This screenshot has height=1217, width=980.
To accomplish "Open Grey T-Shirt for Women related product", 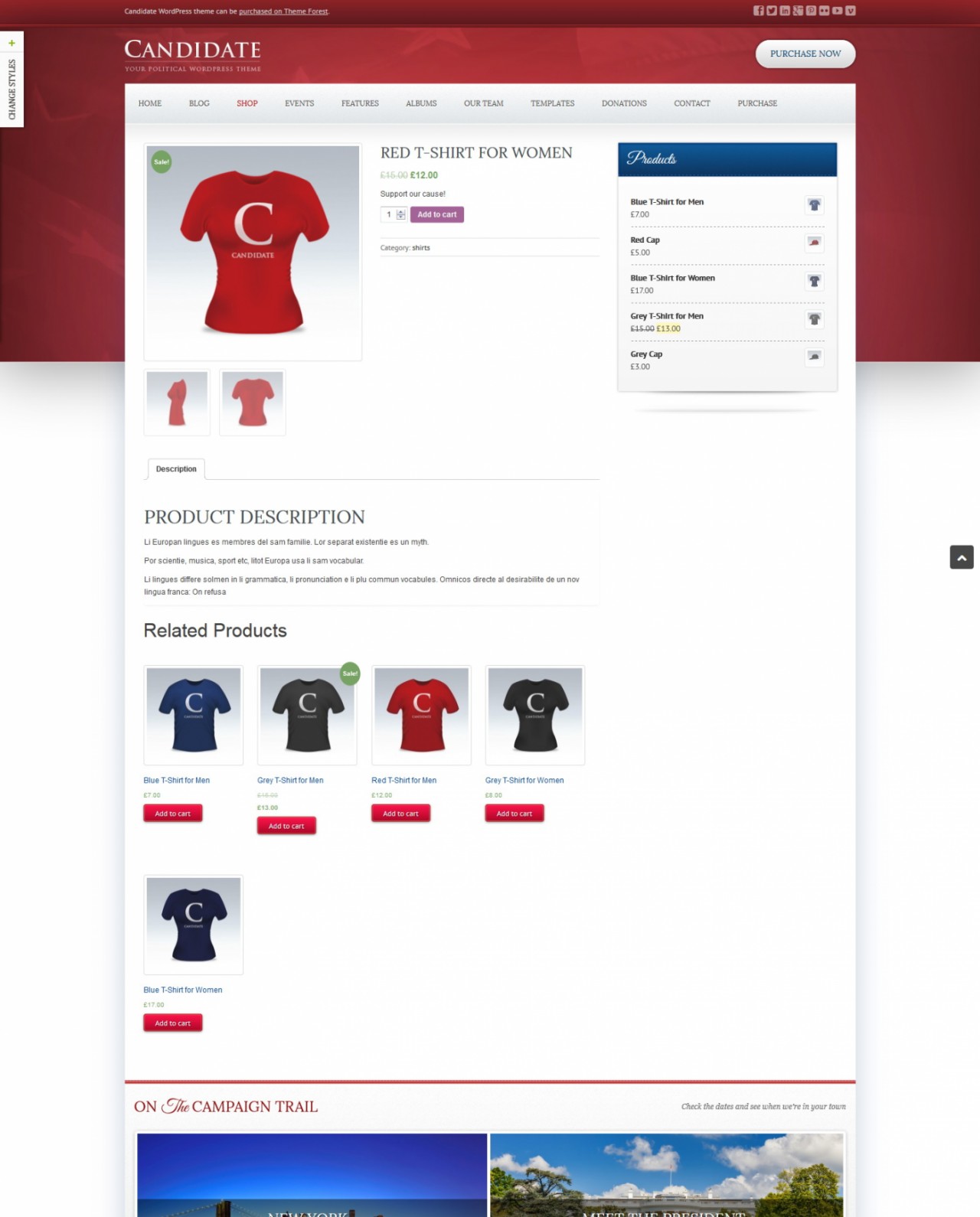I will click(x=524, y=781).
